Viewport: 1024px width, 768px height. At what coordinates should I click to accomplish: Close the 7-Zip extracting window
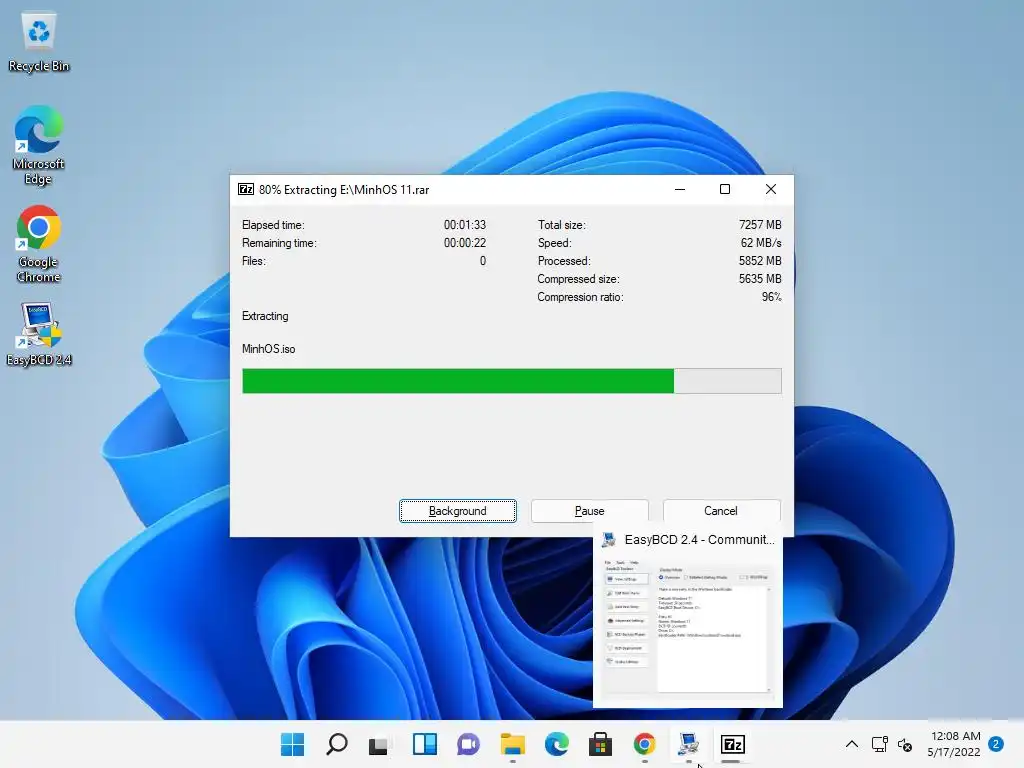[x=771, y=189]
